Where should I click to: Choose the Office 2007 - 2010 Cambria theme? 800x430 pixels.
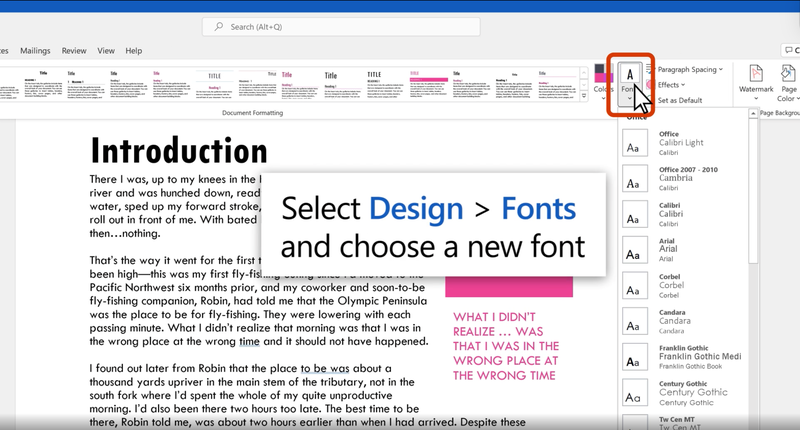point(683,179)
